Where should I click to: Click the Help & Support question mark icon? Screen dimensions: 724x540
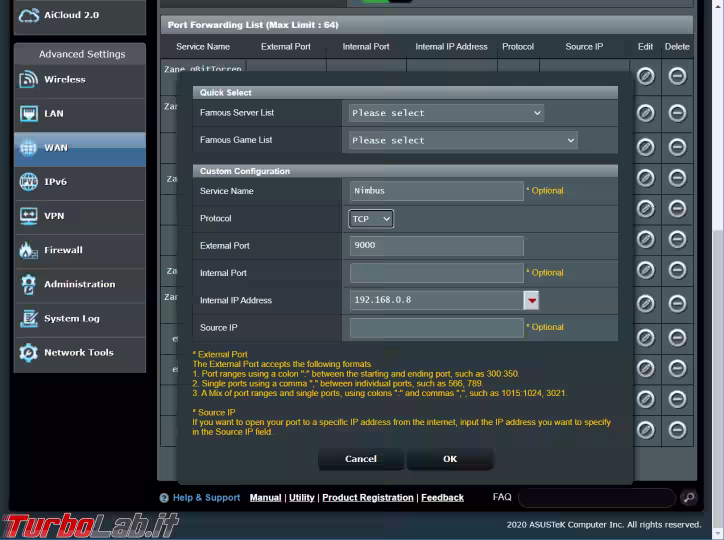tap(164, 498)
